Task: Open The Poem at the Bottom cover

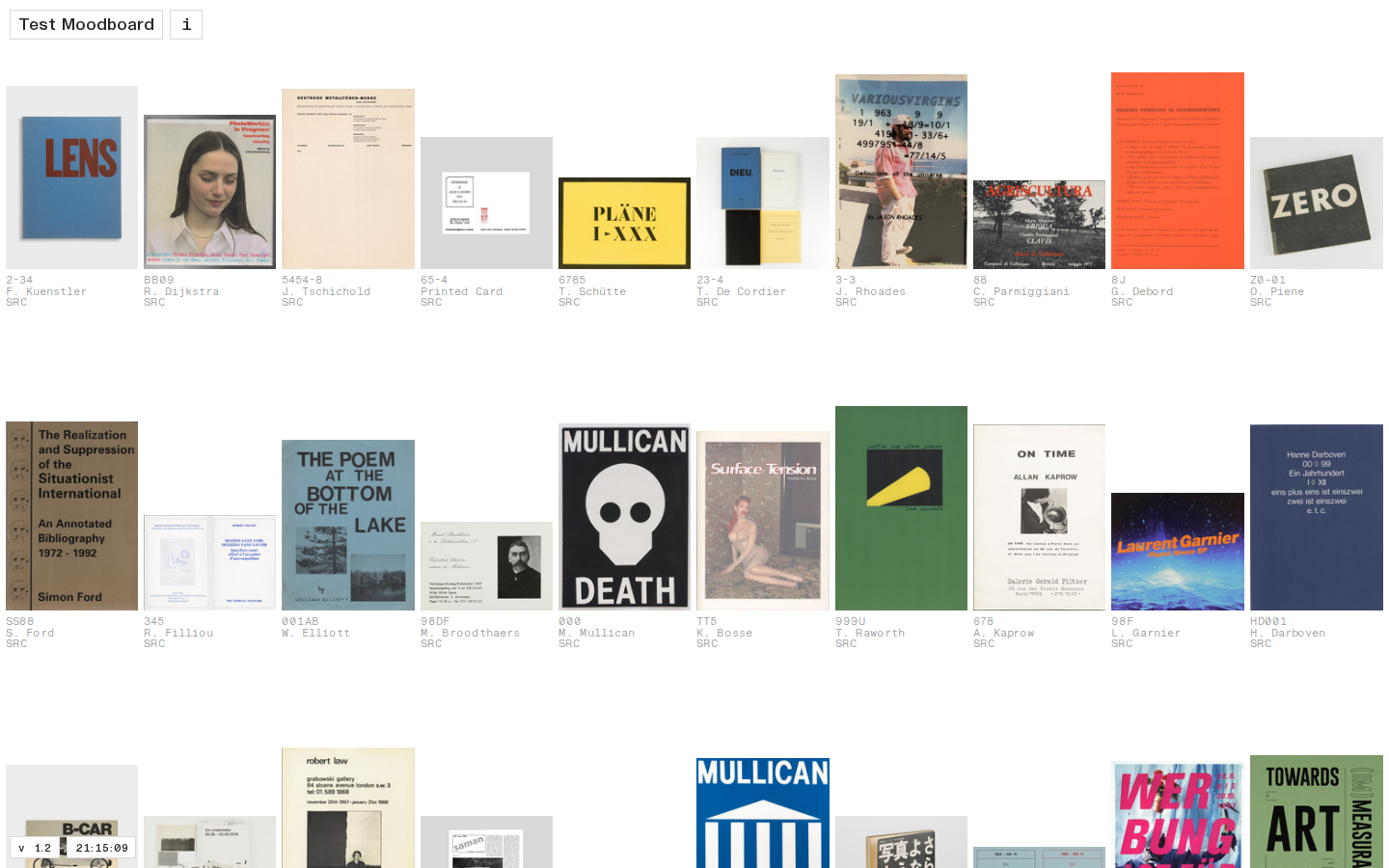Action: [348, 525]
